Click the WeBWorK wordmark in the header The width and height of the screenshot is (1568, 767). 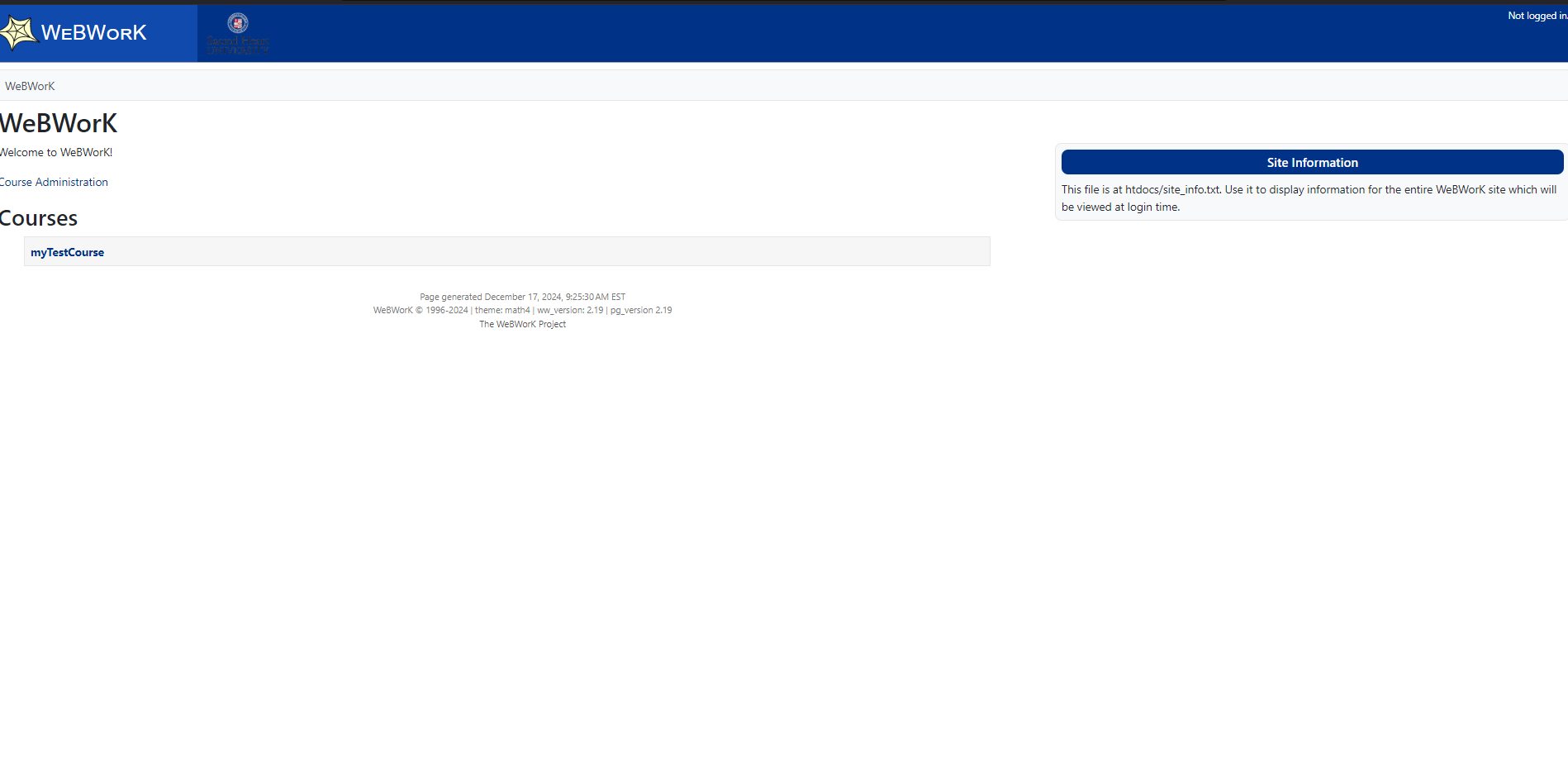(93, 32)
